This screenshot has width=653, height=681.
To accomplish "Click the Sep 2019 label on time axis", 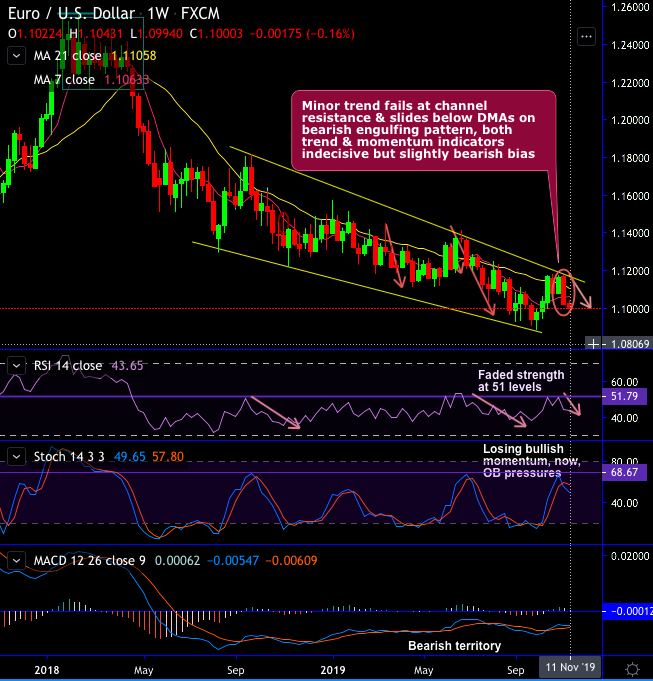I will [515, 670].
